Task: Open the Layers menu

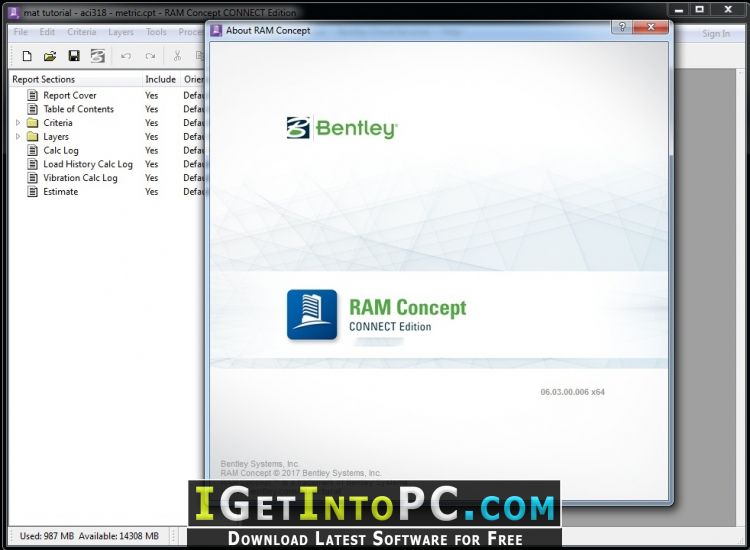Action: 121,32
